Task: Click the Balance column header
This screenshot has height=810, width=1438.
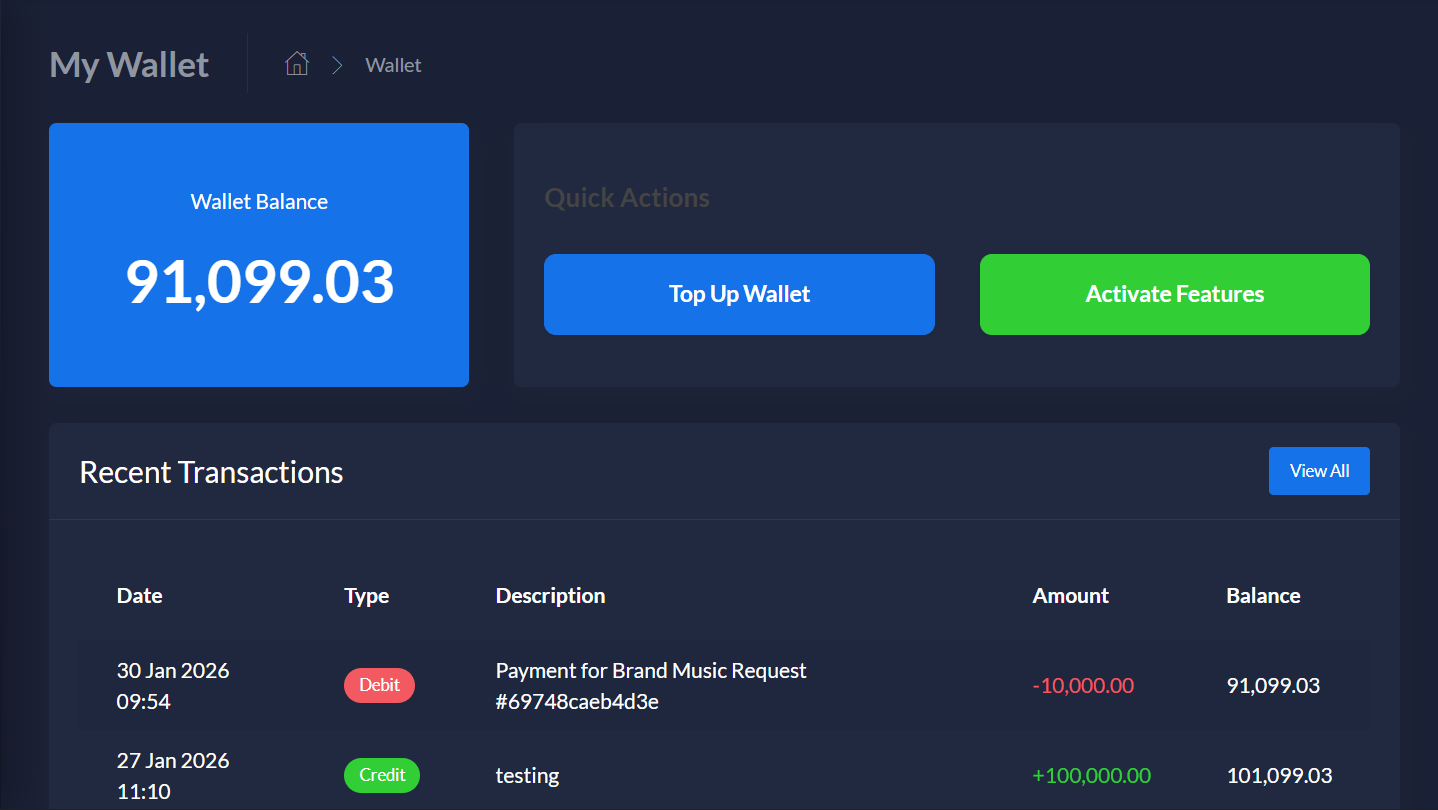Action: point(1263,596)
